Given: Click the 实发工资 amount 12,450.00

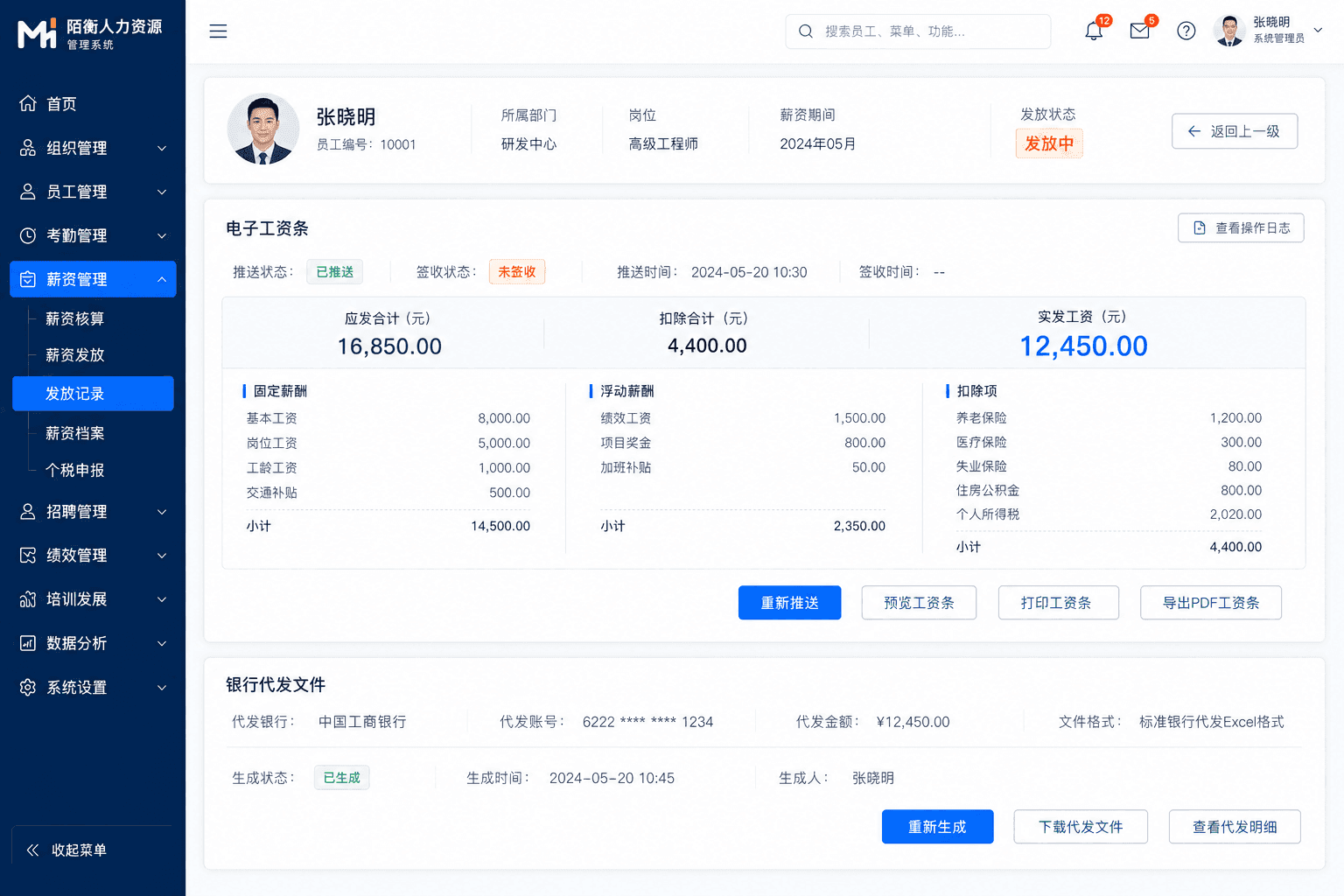Looking at the screenshot, I should (x=1083, y=346).
